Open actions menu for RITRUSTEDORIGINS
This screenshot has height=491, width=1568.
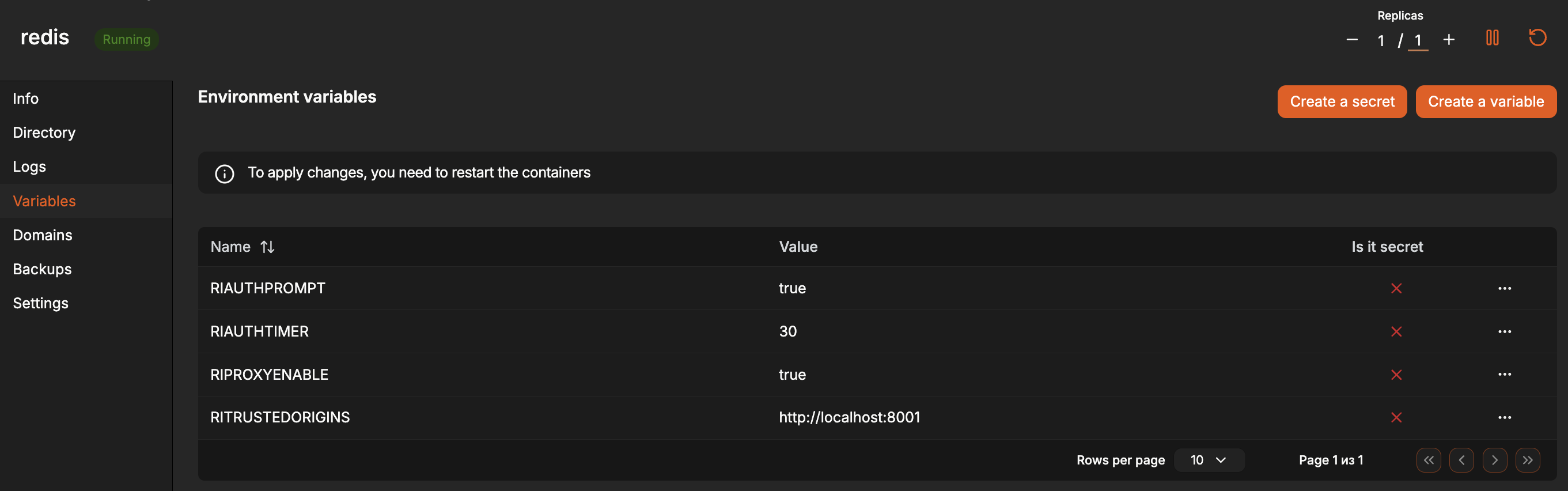1504,417
